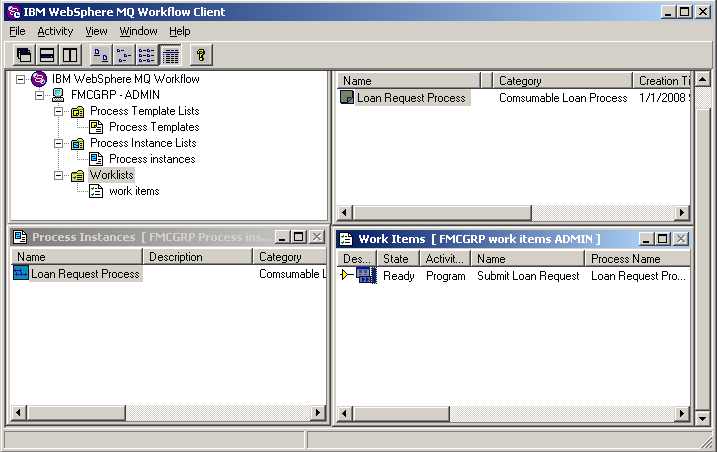Click the main vertical scrollbar down arrow
Viewport: 717px width, 452px height.
pos(702,418)
